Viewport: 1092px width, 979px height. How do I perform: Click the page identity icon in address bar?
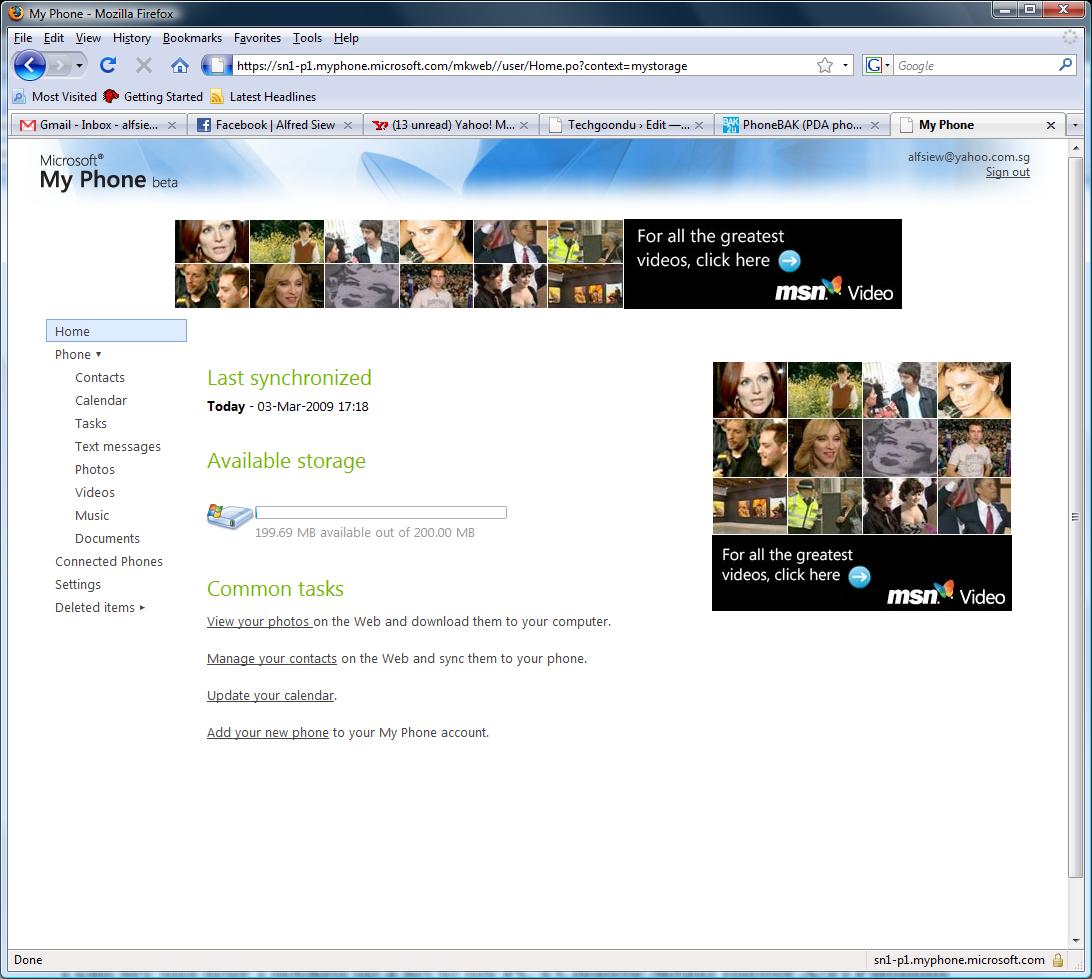[217, 65]
